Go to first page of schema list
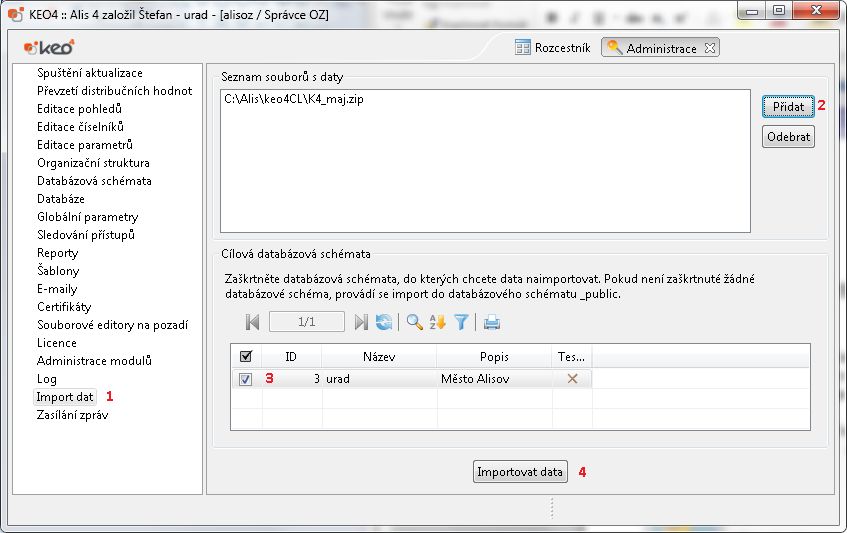The height and width of the screenshot is (533, 847). click(252, 322)
